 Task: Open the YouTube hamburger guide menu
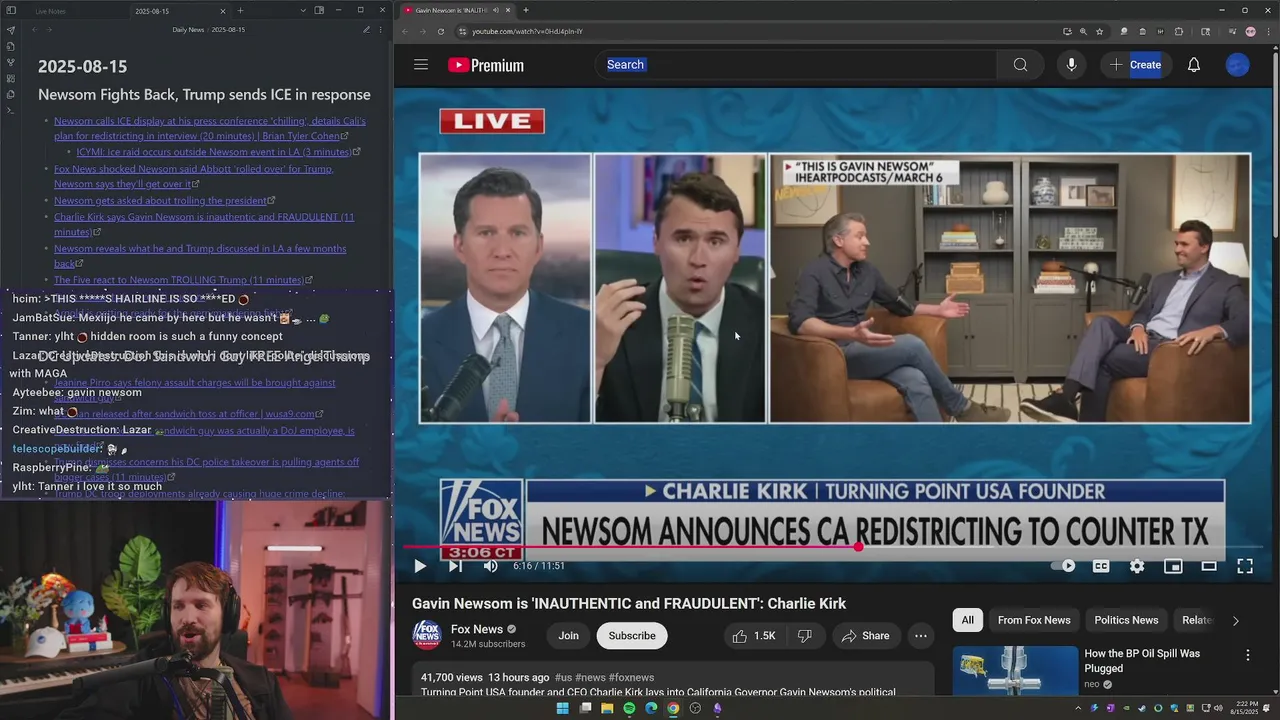(x=421, y=65)
